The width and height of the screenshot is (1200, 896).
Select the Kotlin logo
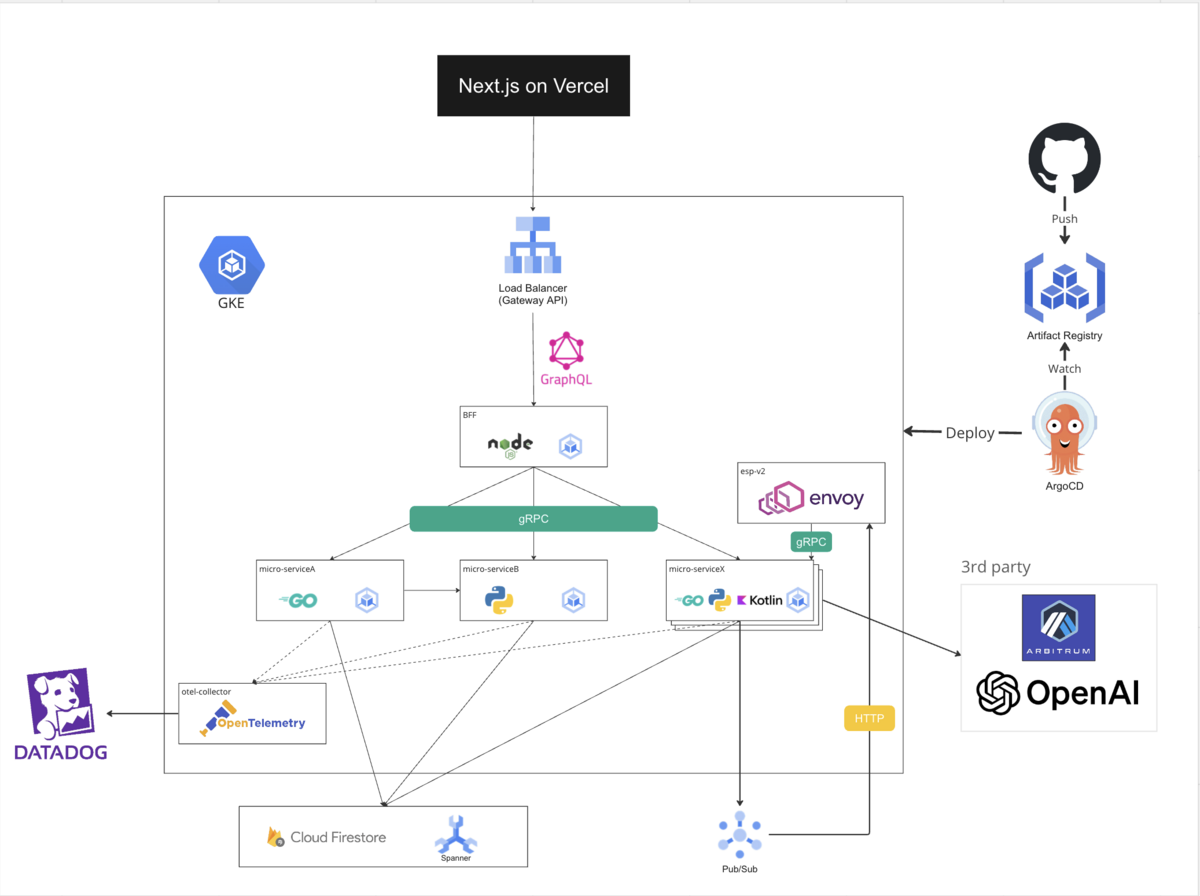759,600
